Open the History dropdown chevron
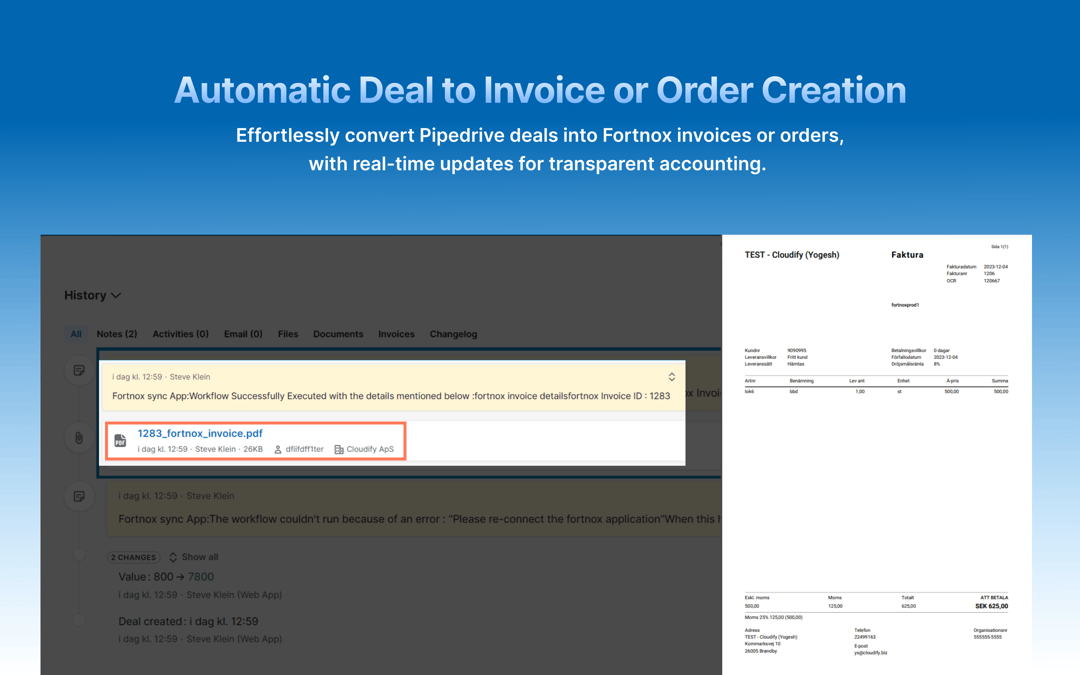This screenshot has width=1080, height=675. coord(117,295)
